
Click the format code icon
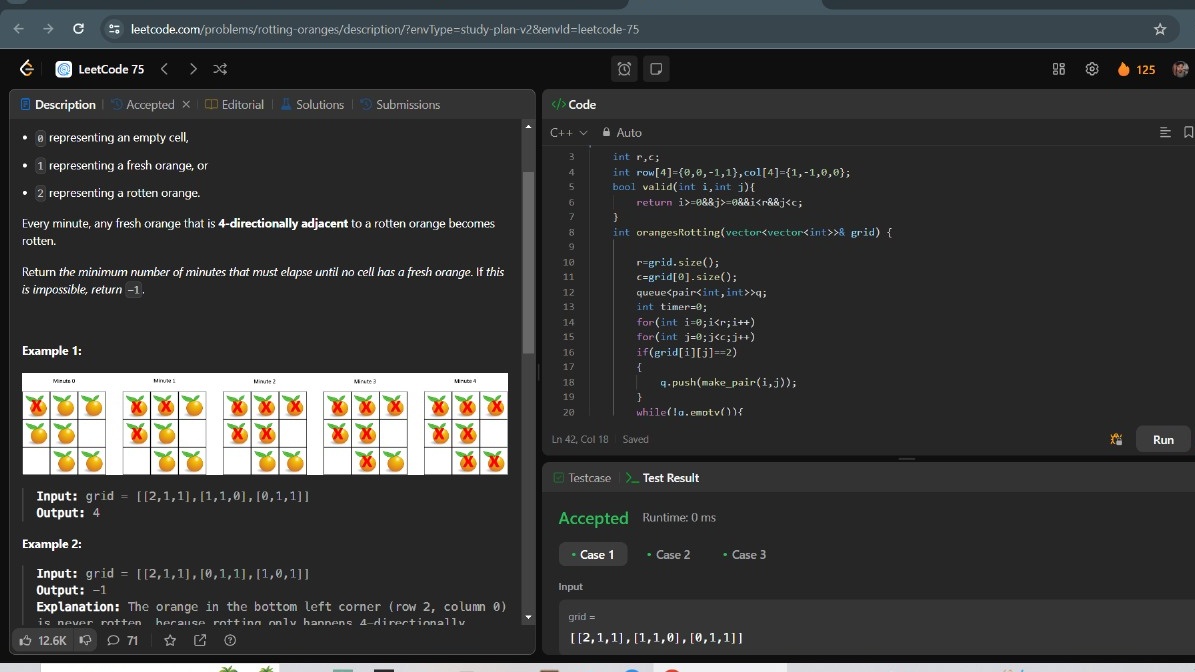1165,133
